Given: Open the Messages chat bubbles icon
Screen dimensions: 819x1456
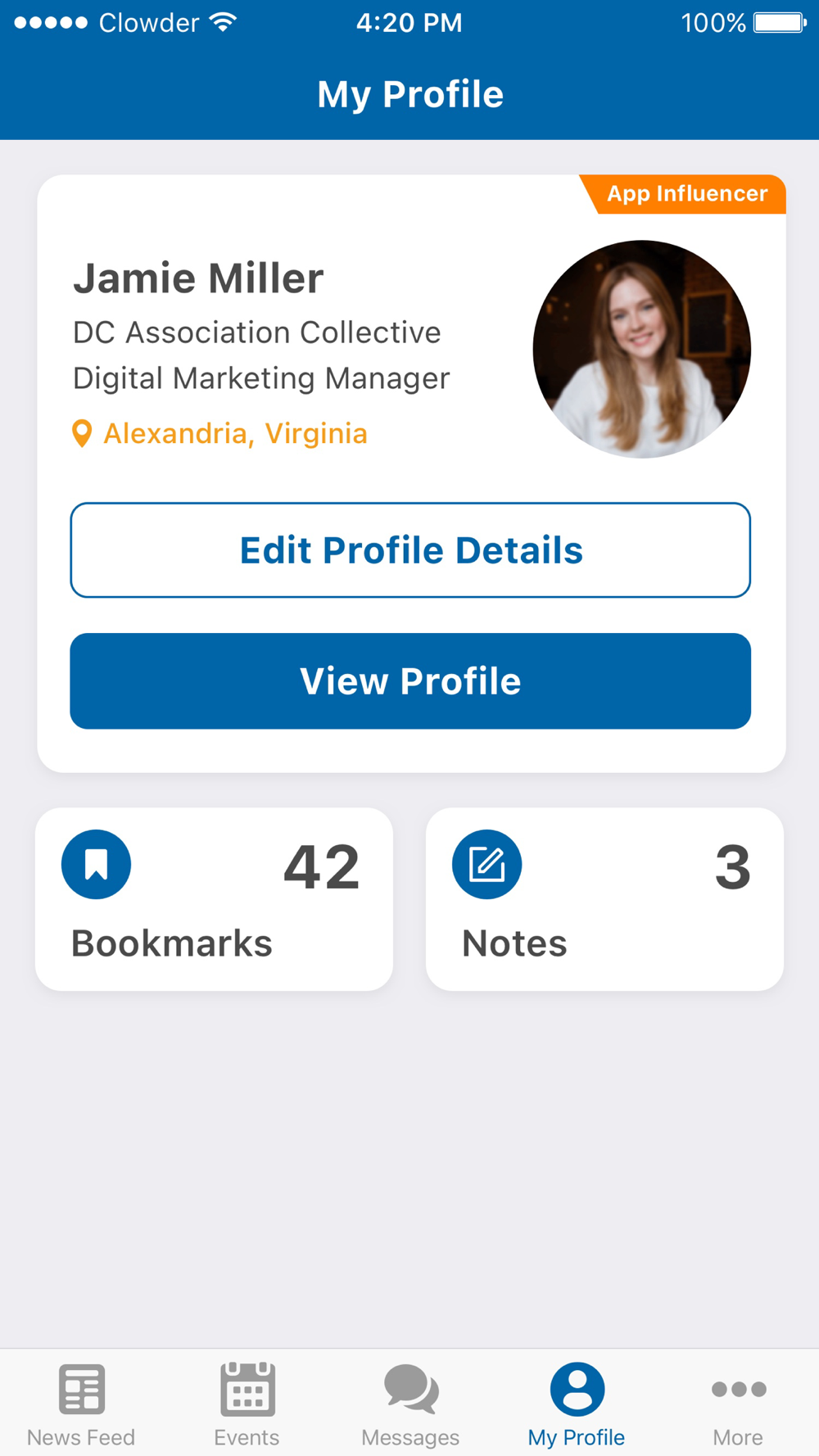Looking at the screenshot, I should coord(411,1389).
